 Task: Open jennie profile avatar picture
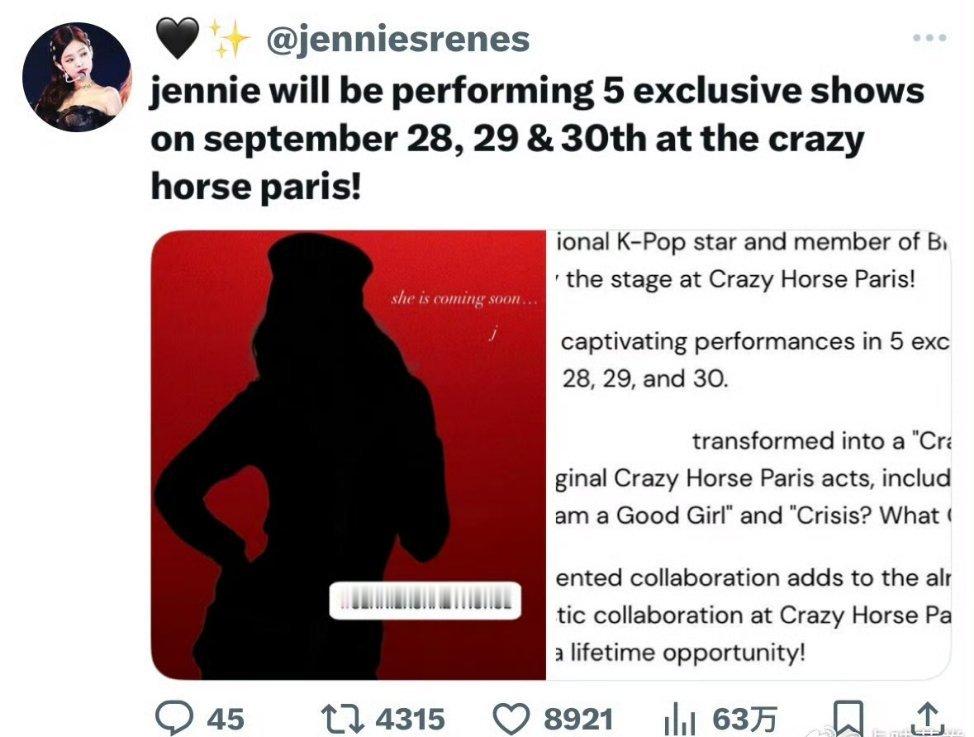pyautogui.click(x=77, y=78)
